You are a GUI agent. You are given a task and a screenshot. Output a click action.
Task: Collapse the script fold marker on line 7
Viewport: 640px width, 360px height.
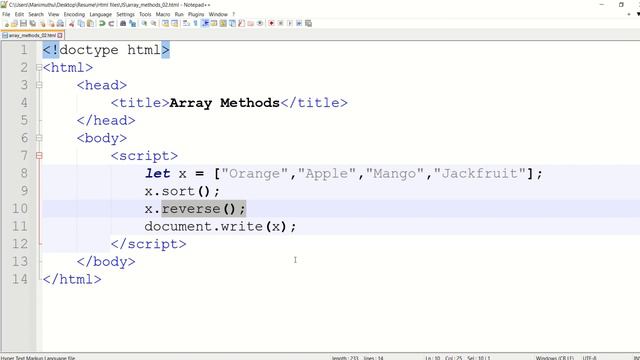[39, 156]
